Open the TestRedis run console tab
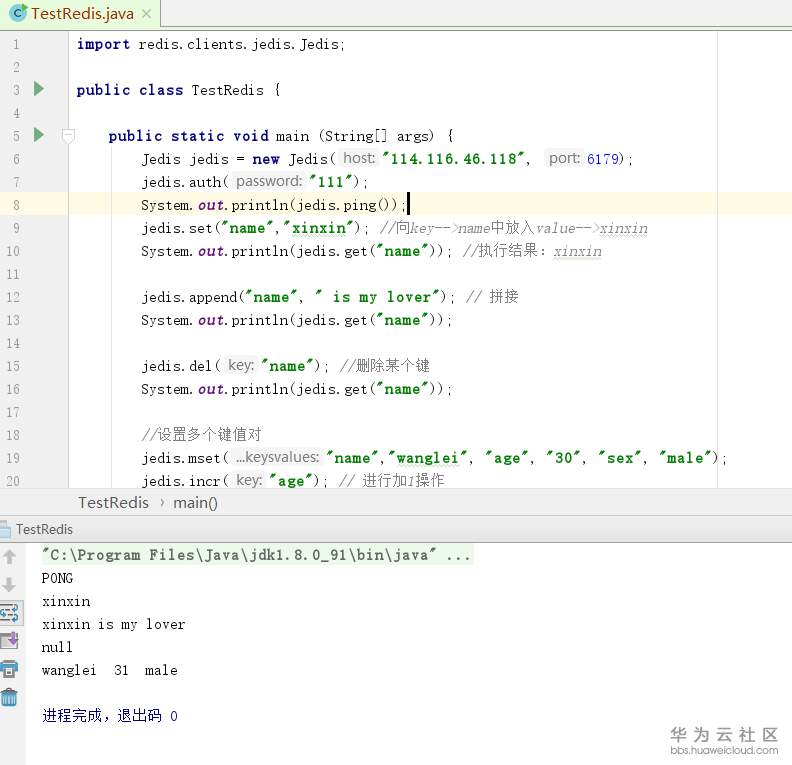792x765 pixels. [44, 529]
